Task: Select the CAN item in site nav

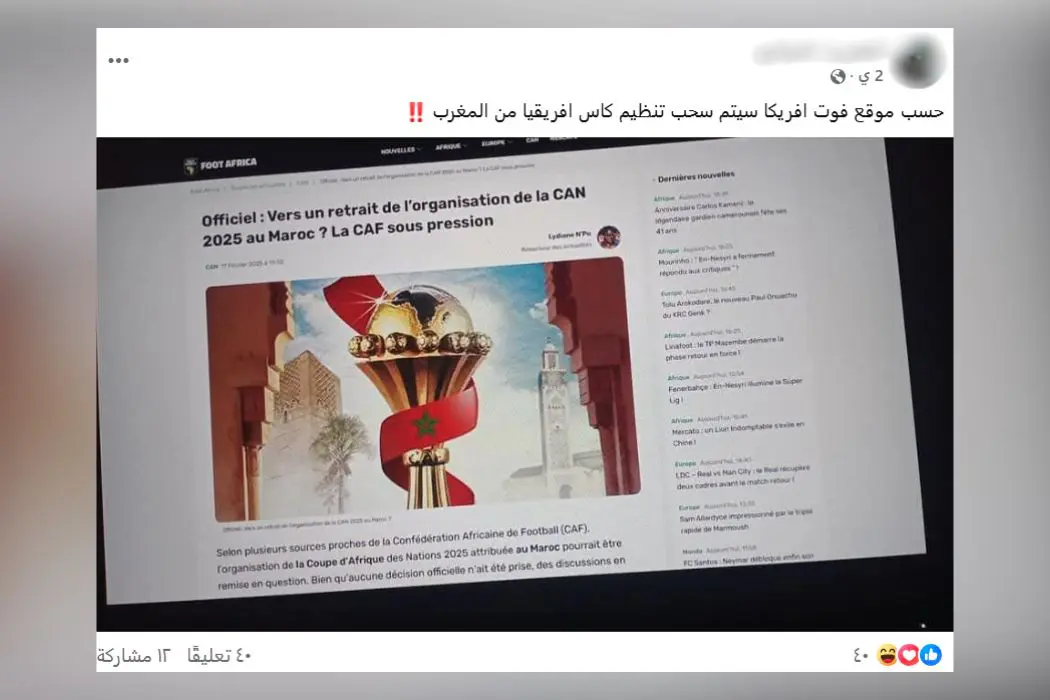Action: point(532,141)
